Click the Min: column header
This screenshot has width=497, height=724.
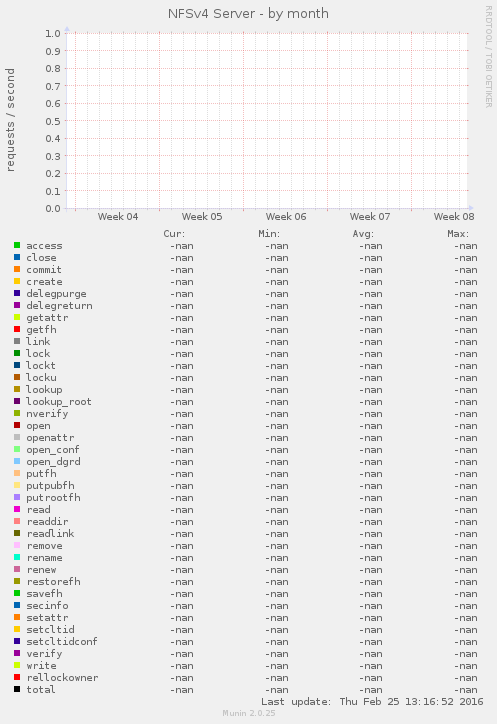pos(269,234)
